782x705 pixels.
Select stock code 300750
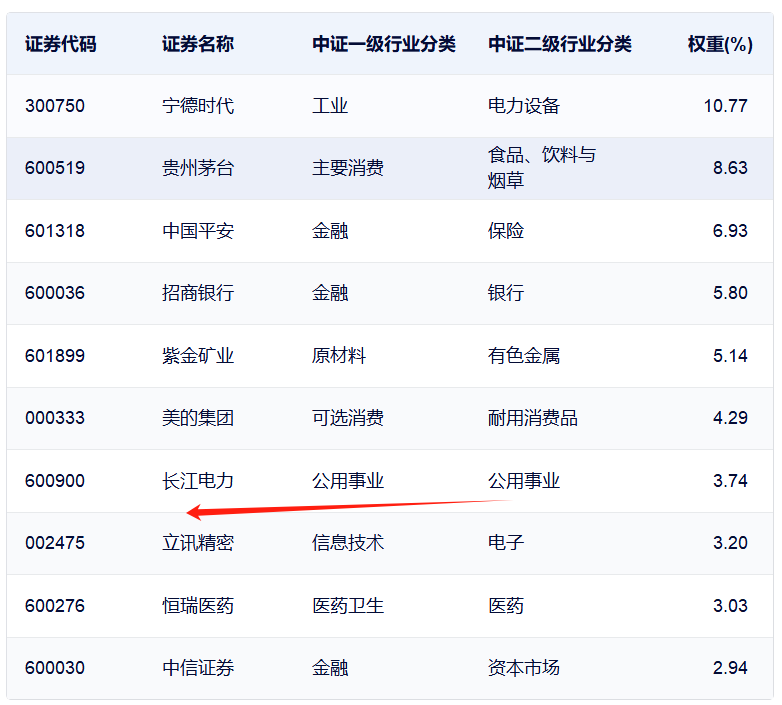pos(55,106)
